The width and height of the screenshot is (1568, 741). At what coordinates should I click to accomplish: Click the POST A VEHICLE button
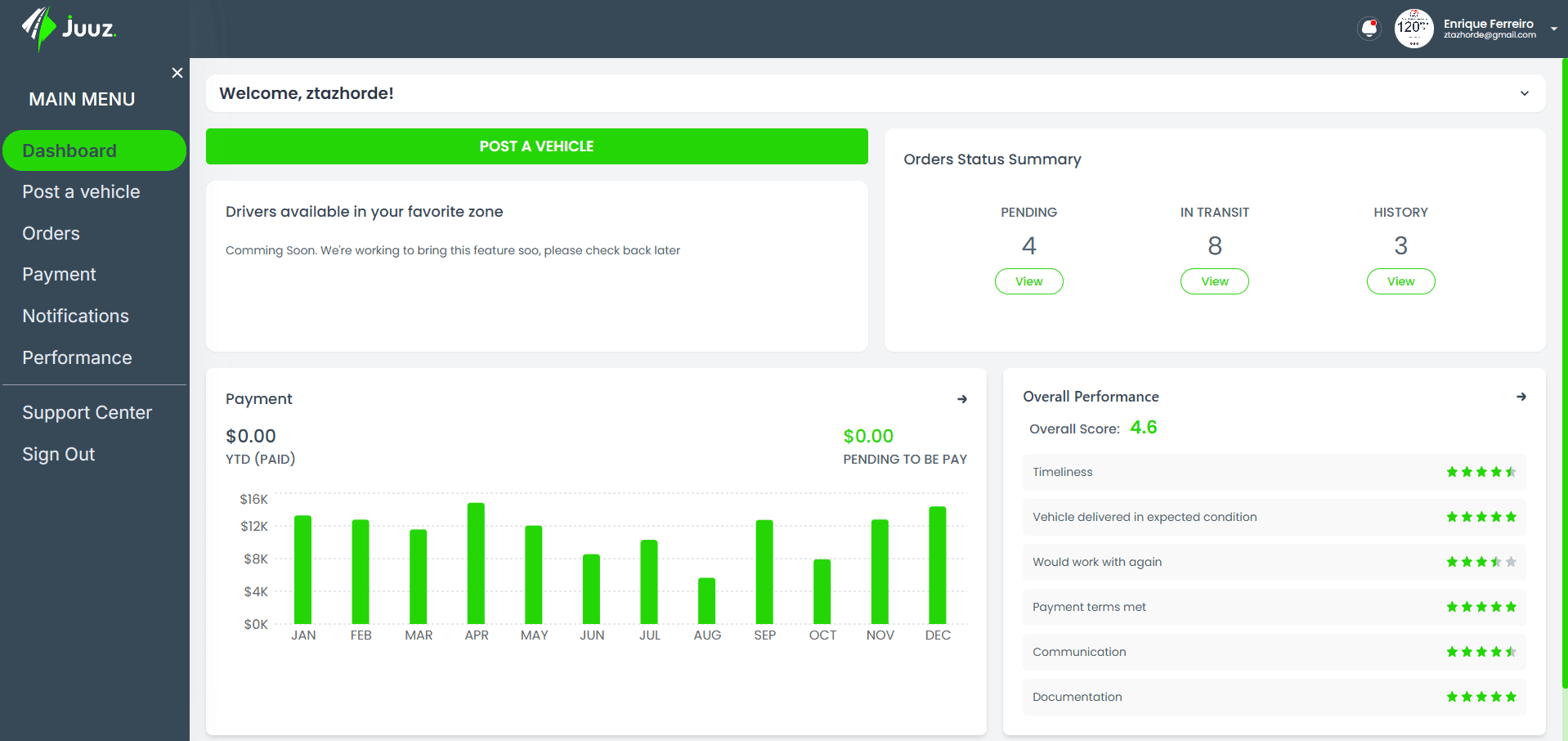pyautogui.click(x=536, y=146)
